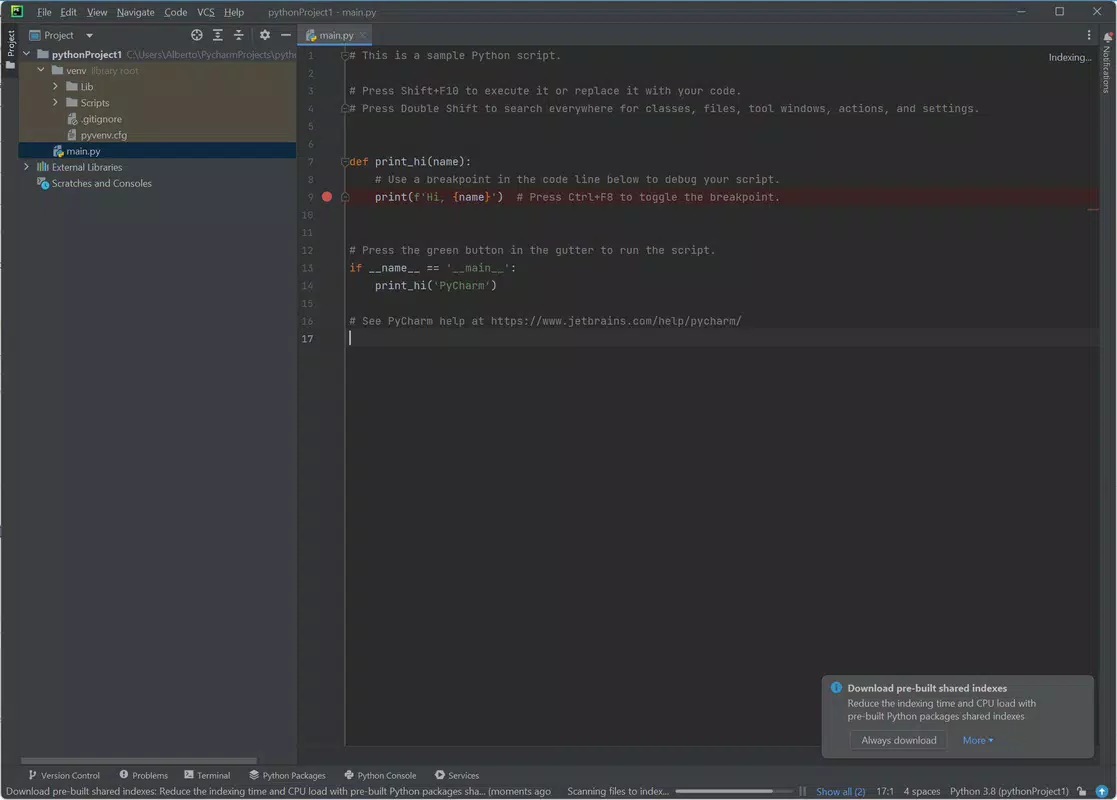Open the File menu
Viewport: 1117px width, 800px height.
[43, 12]
